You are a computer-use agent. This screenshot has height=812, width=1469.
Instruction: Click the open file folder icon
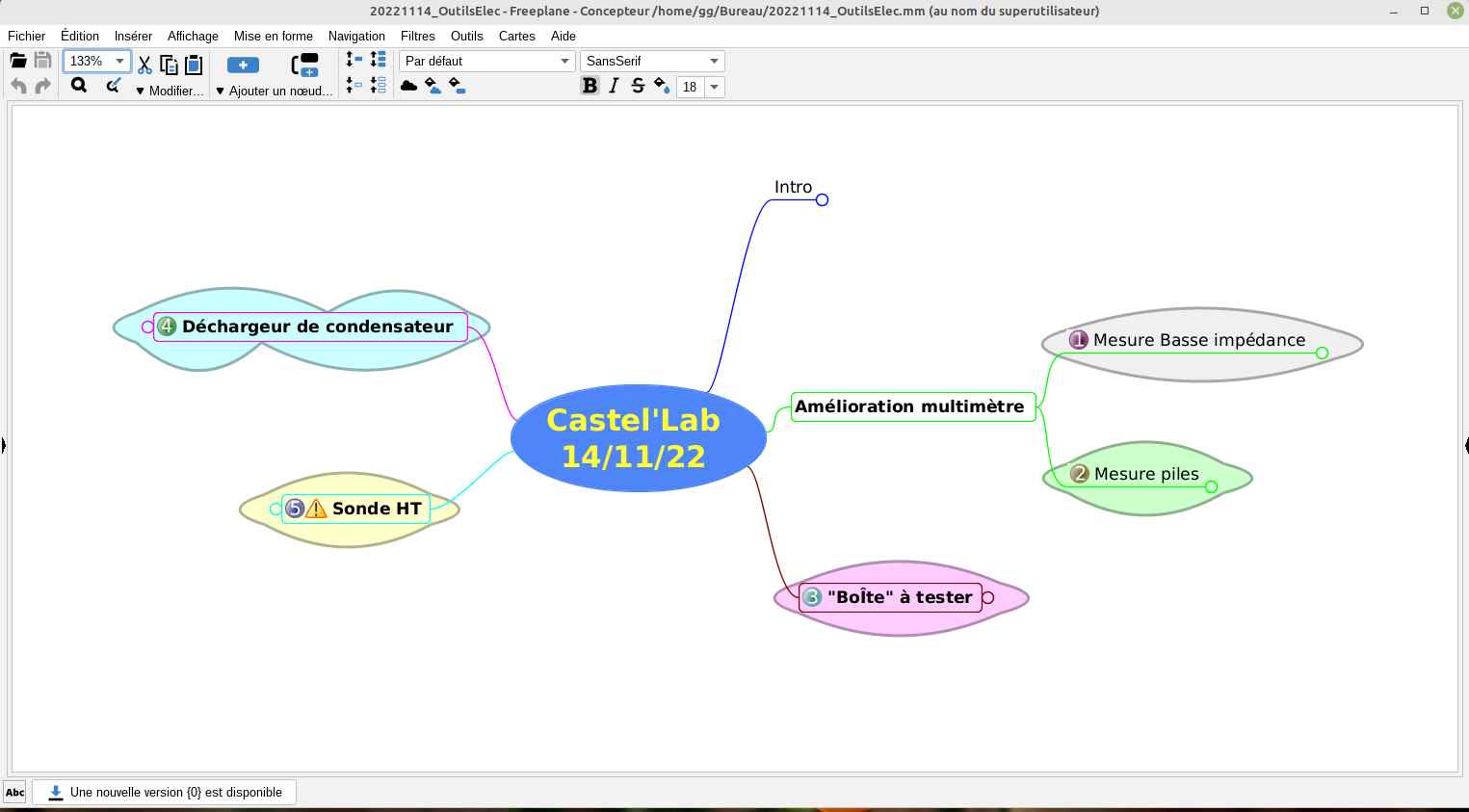pyautogui.click(x=18, y=61)
